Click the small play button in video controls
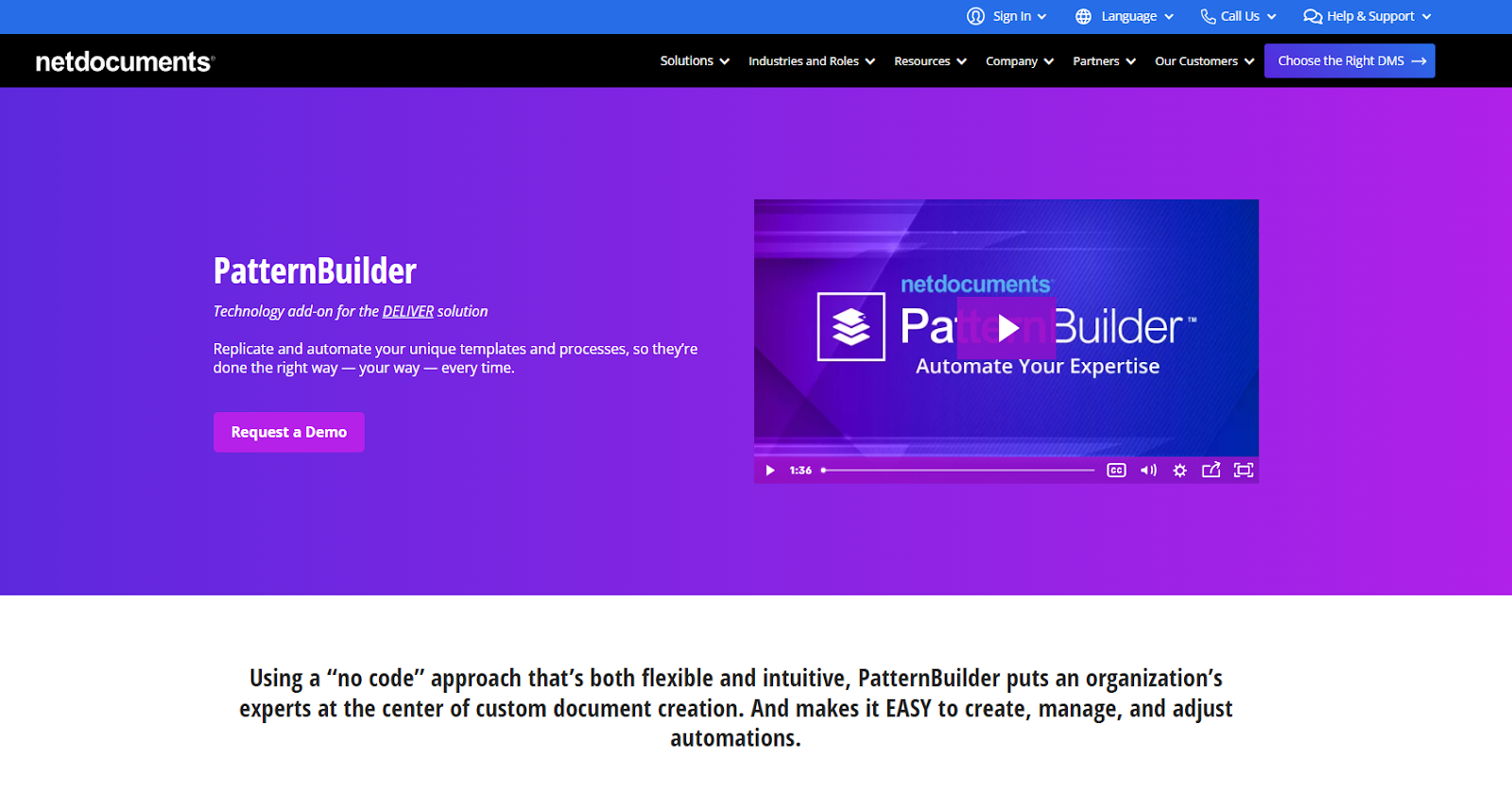 [x=770, y=471]
